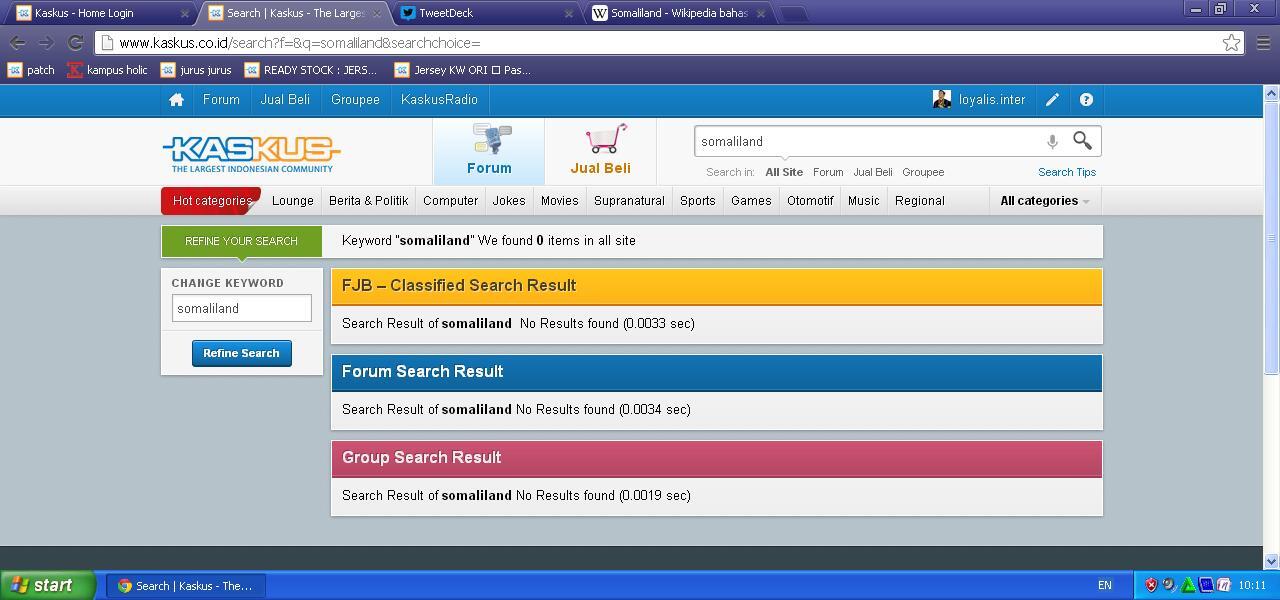Select Groupee search scope option

pos(922,172)
